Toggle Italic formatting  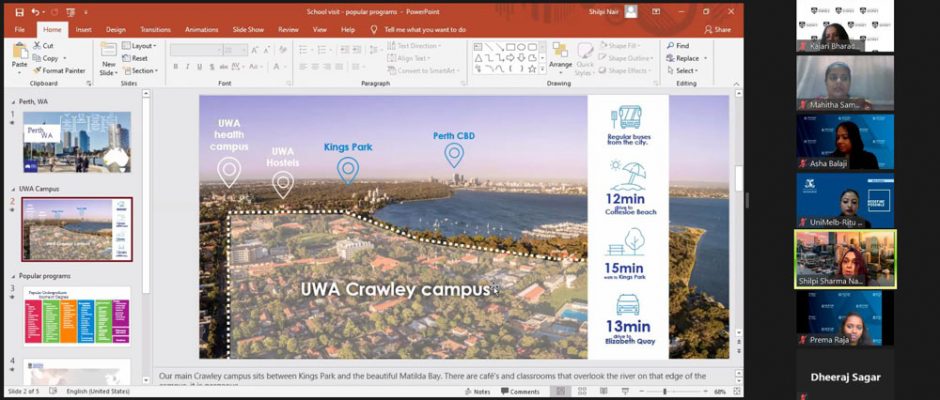pyautogui.click(x=188, y=67)
